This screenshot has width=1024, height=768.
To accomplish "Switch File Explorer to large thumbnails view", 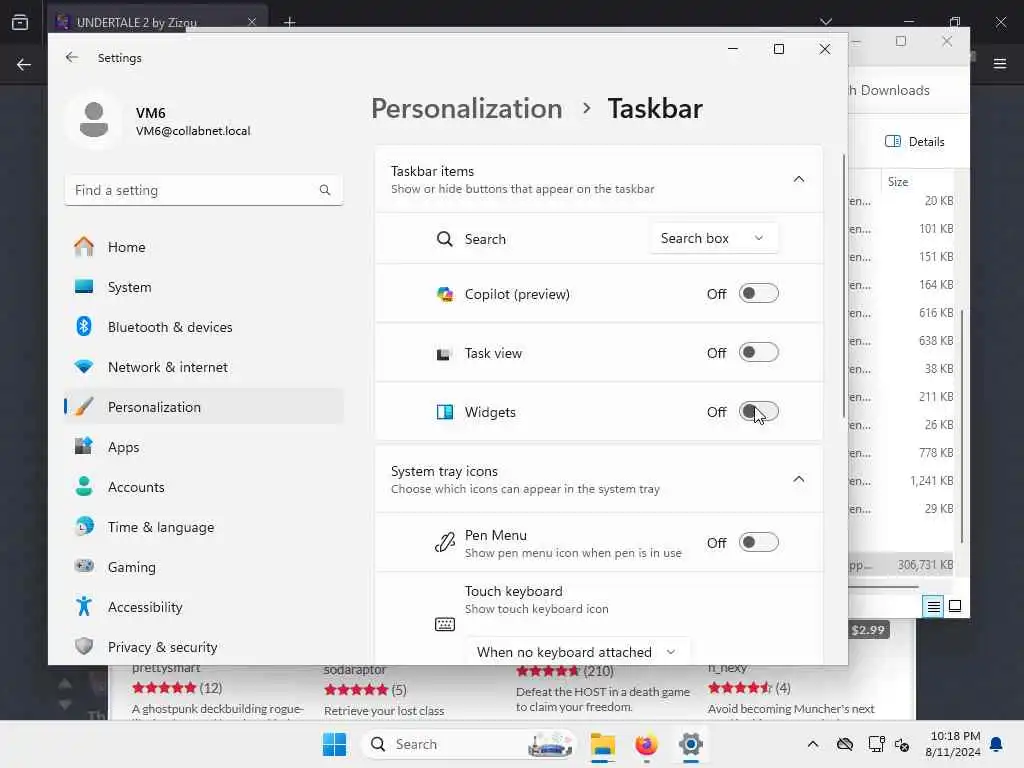I will (x=955, y=607).
